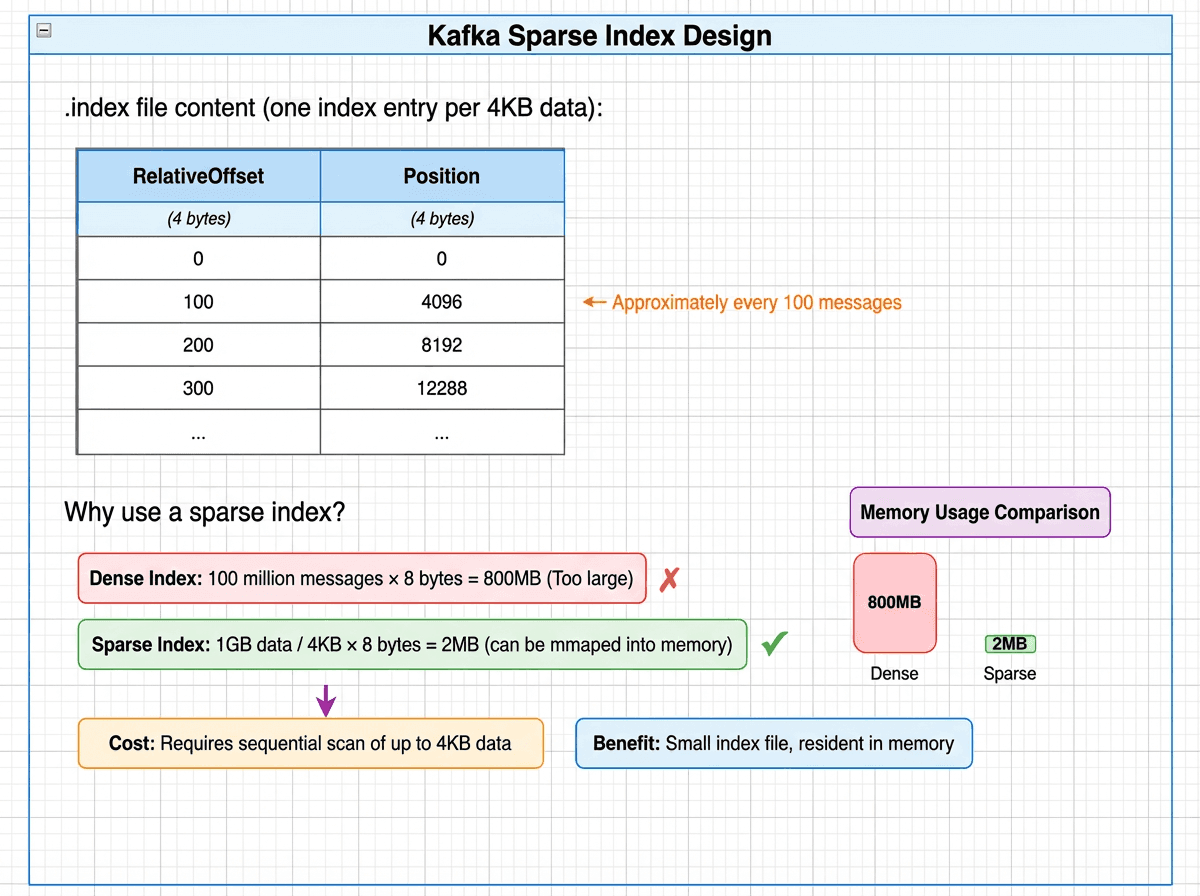Click the Position column header
The height and width of the screenshot is (896, 1200).
pyautogui.click(x=442, y=175)
